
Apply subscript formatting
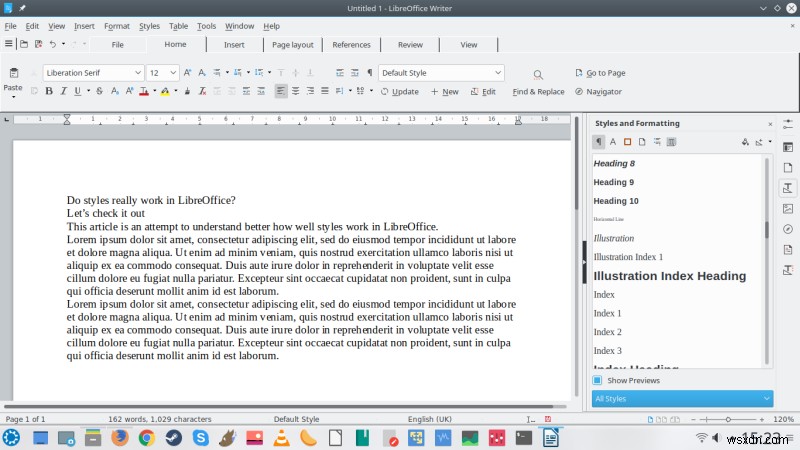[115, 91]
